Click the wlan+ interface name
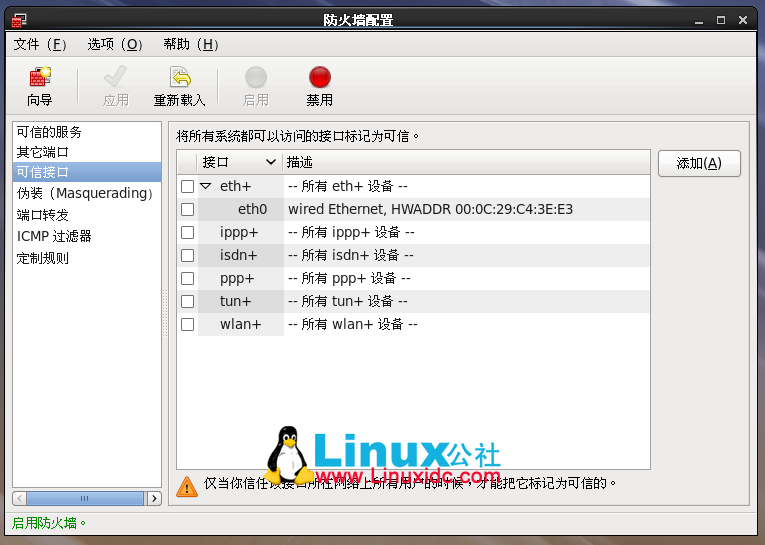The height and width of the screenshot is (545, 765). 241,324
